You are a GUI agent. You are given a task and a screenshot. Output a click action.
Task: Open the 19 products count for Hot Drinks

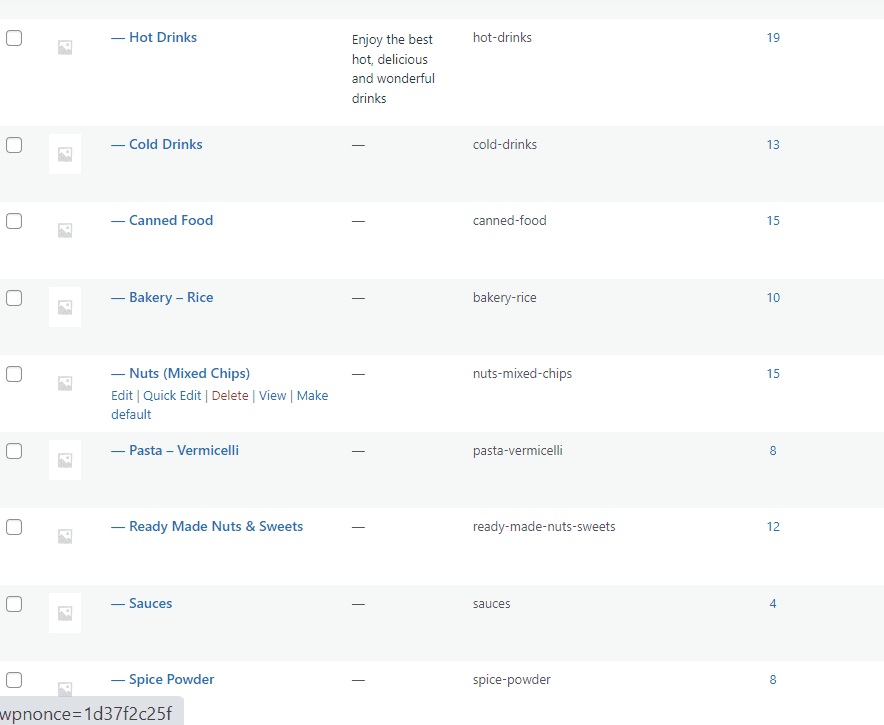point(773,38)
